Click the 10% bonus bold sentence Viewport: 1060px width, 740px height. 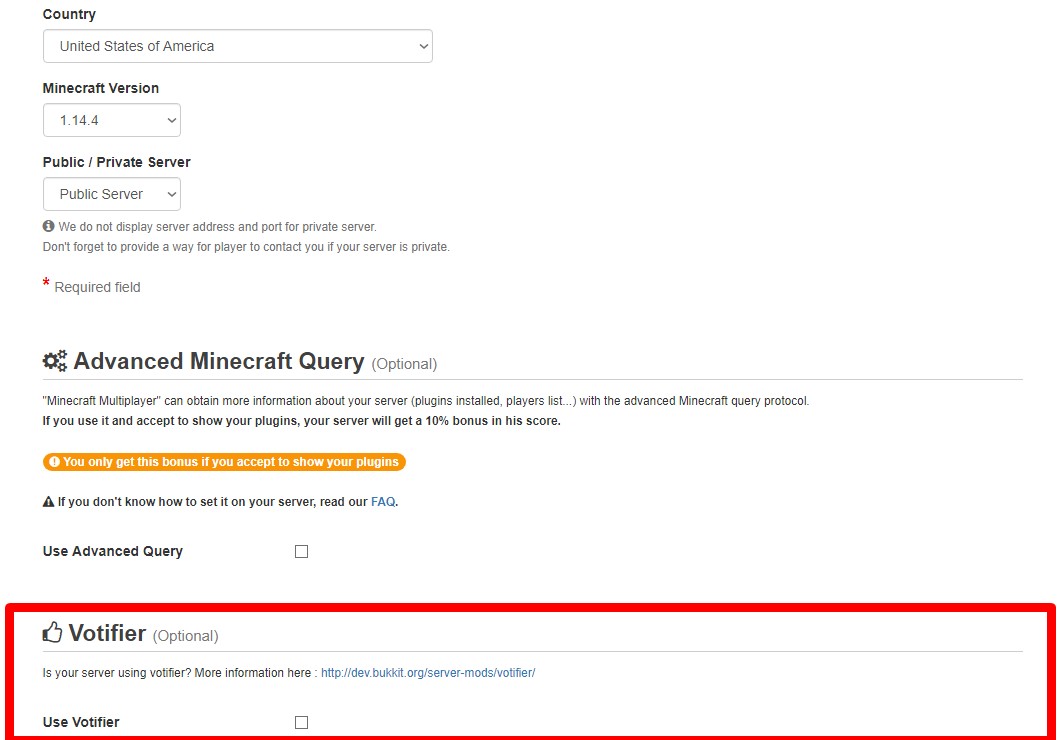302,420
